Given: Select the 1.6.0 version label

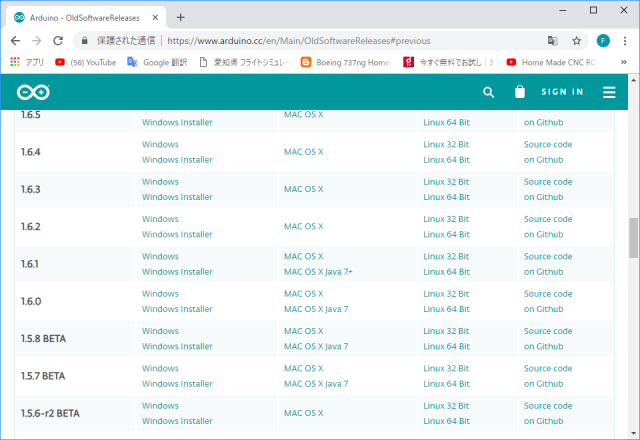Looking at the screenshot, I should 31,302.
